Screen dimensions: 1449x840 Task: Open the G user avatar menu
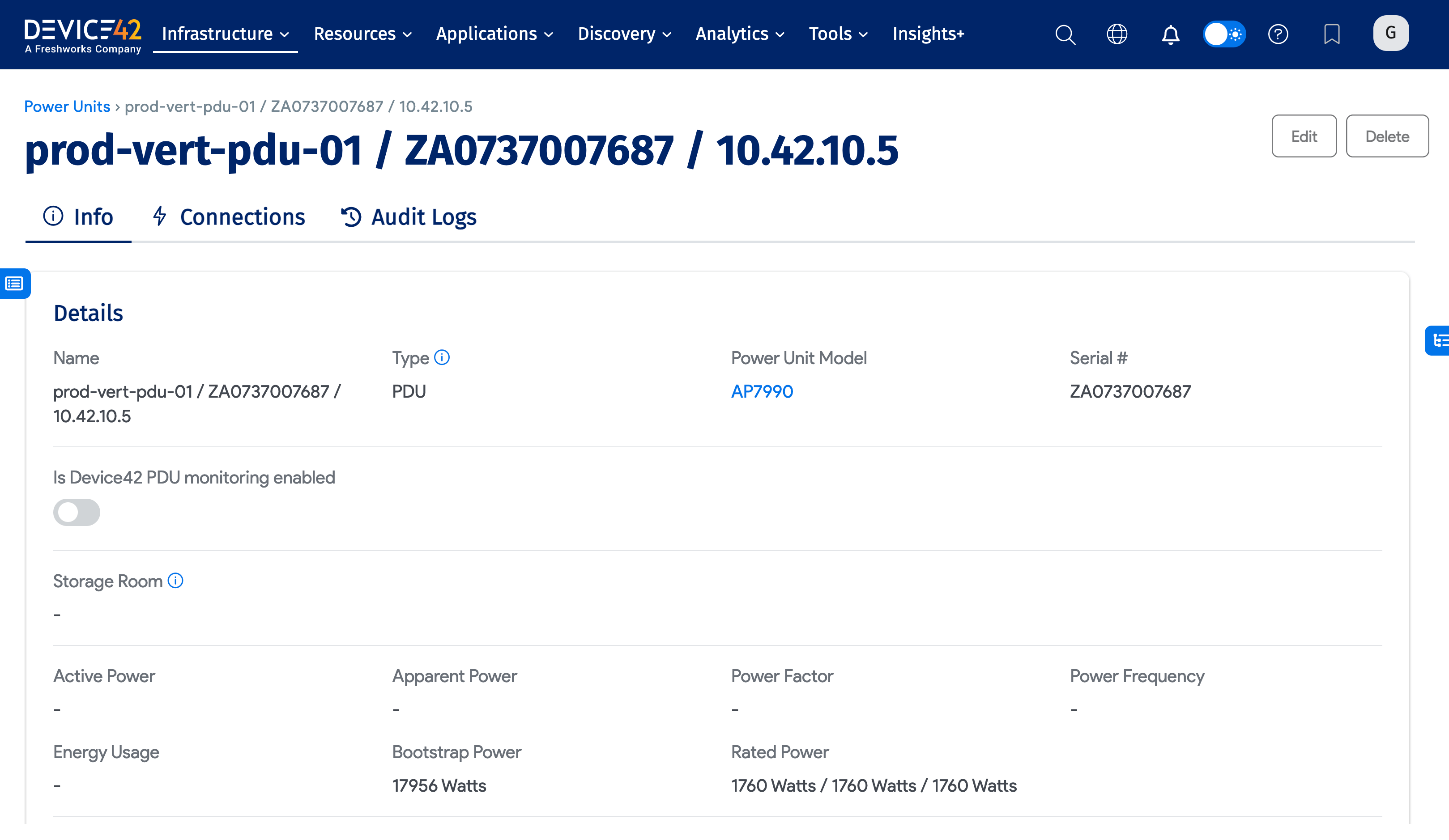pos(1390,34)
